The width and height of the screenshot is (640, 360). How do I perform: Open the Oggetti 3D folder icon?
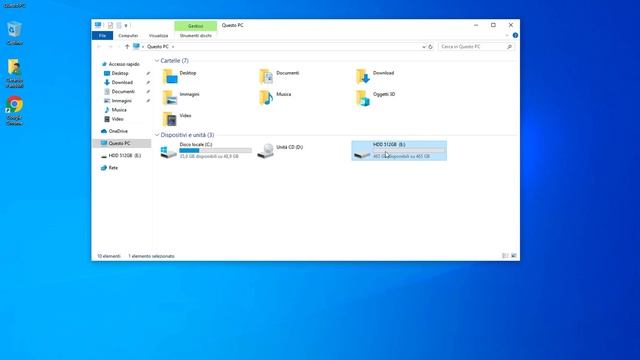pos(363,98)
